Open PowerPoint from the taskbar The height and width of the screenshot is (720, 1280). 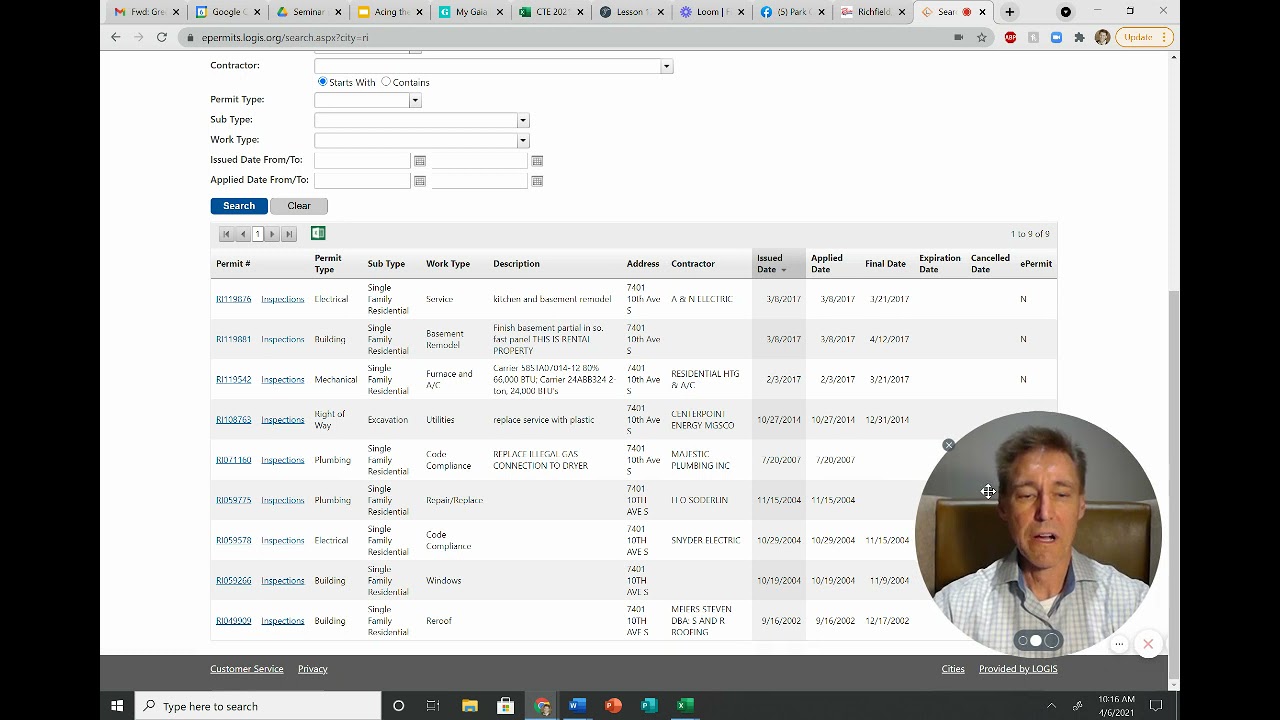pyautogui.click(x=613, y=706)
